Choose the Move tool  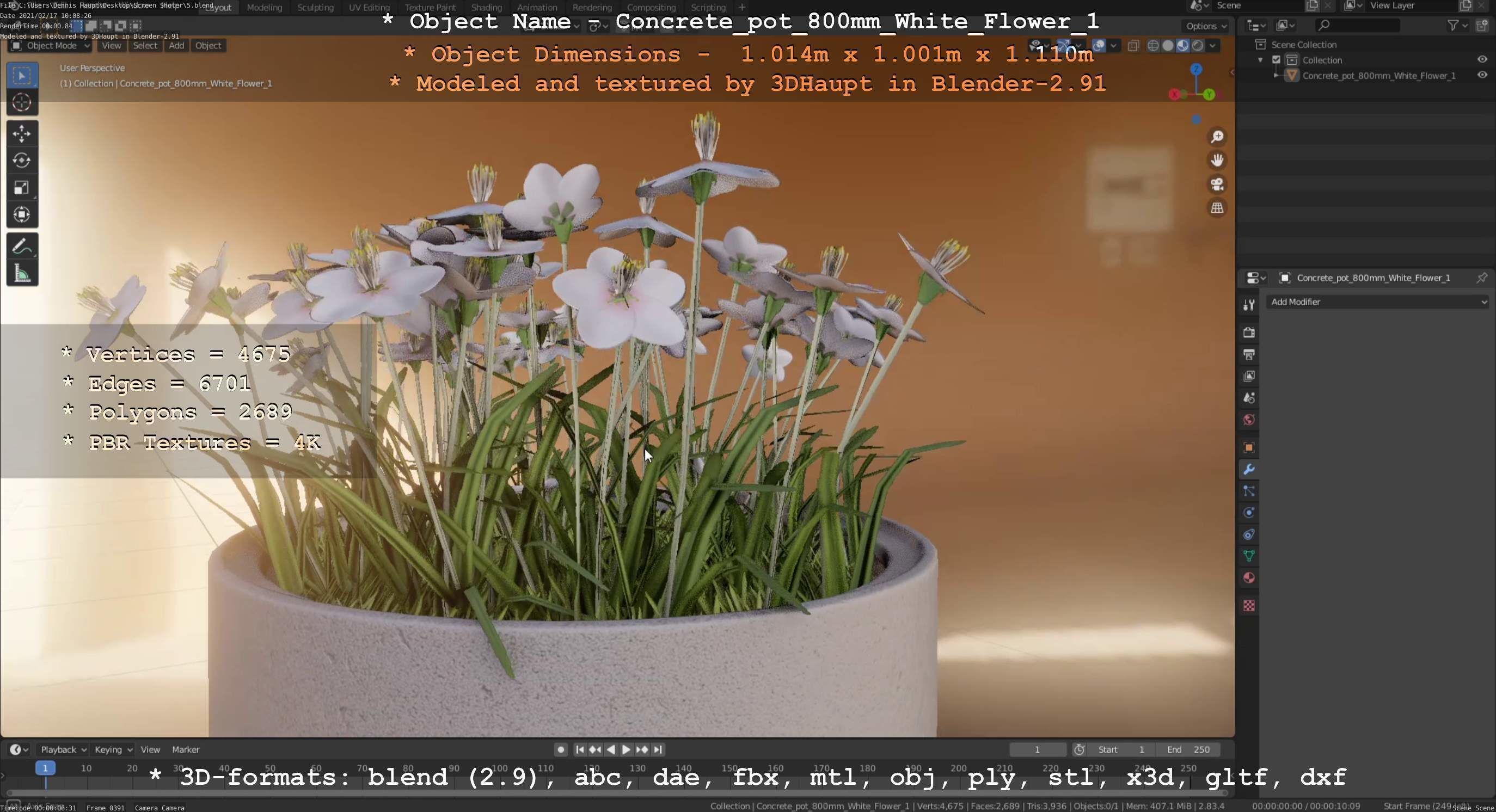[22, 134]
